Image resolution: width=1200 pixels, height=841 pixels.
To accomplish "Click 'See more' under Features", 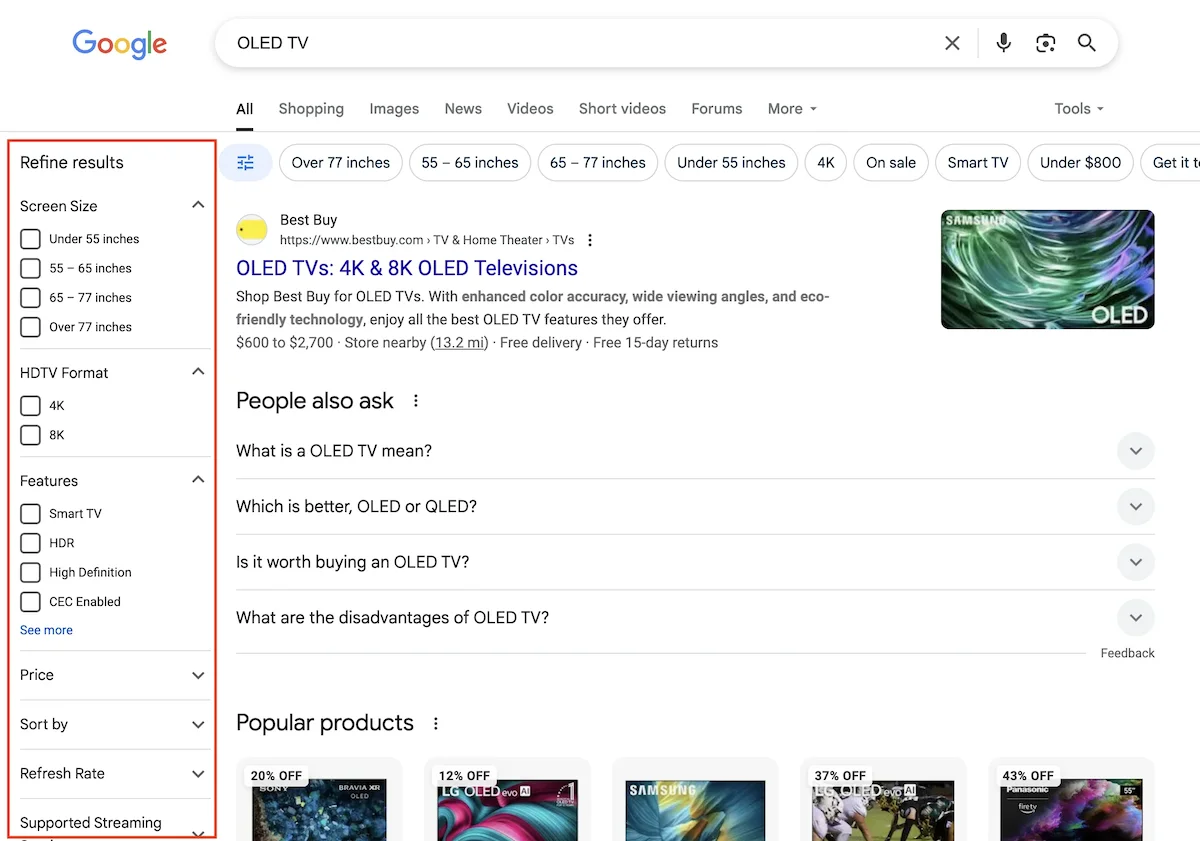I will click(x=46, y=630).
